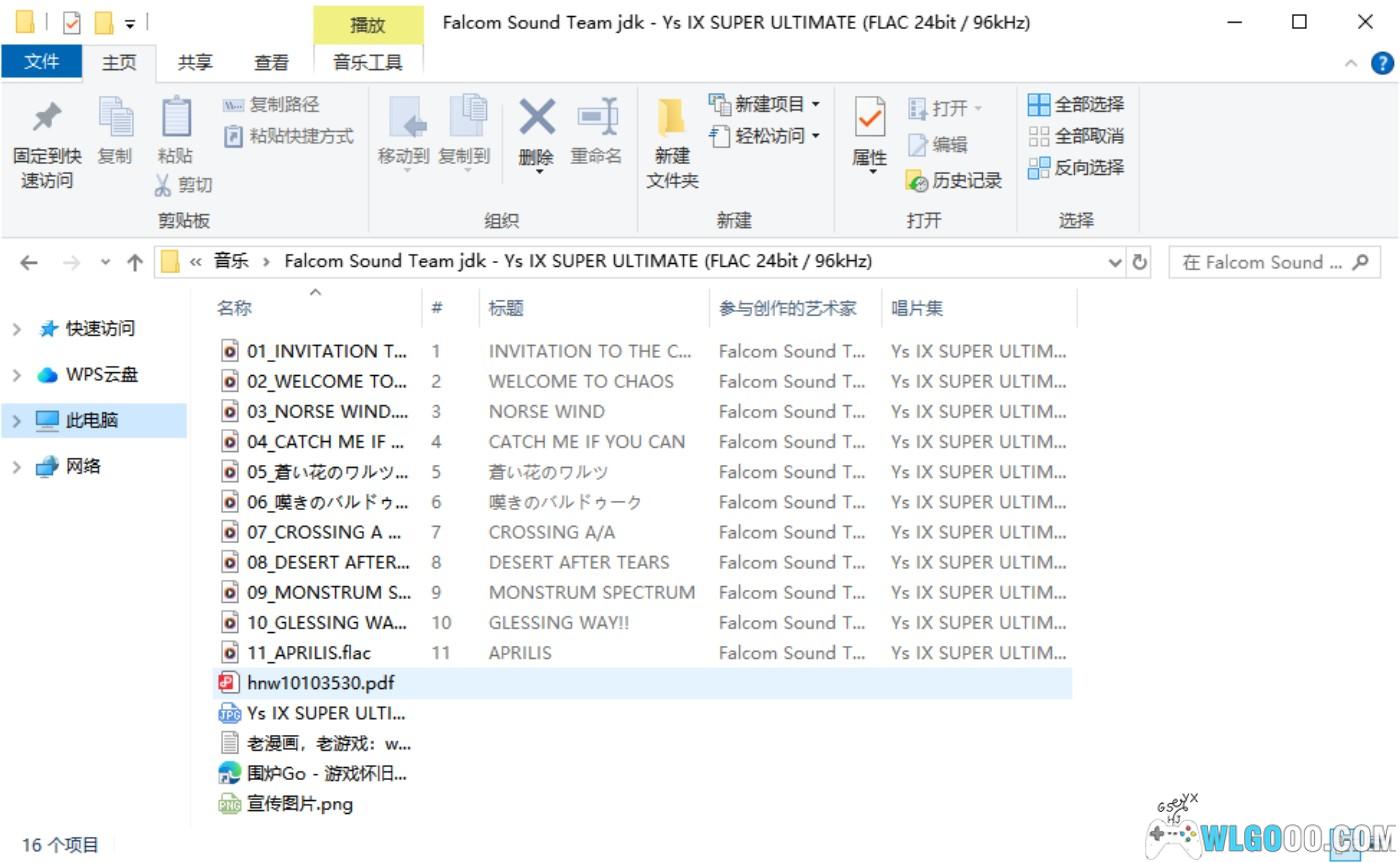
Task: Expand the WPS cloud drive node
Action: coord(16,375)
